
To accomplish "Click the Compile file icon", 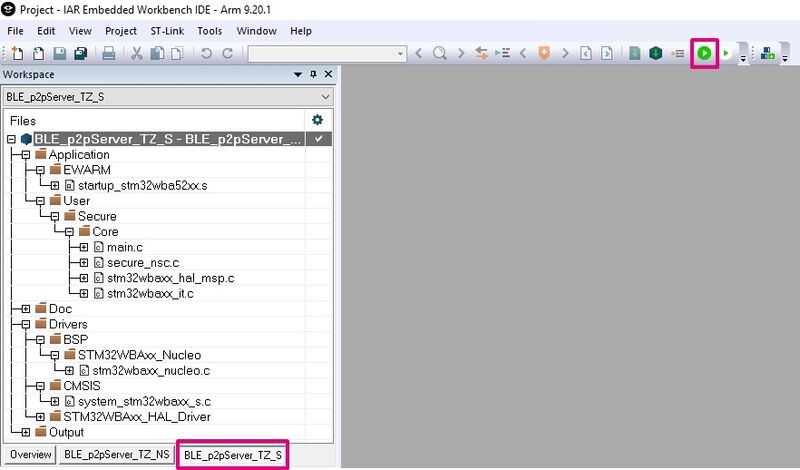I will 635,53.
